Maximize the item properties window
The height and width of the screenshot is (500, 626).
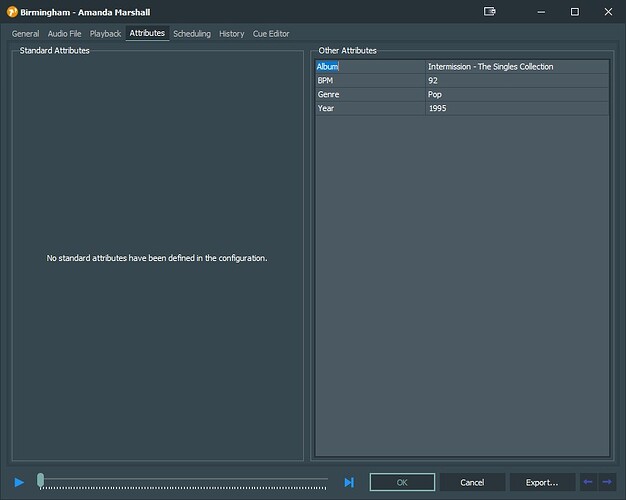[574, 12]
